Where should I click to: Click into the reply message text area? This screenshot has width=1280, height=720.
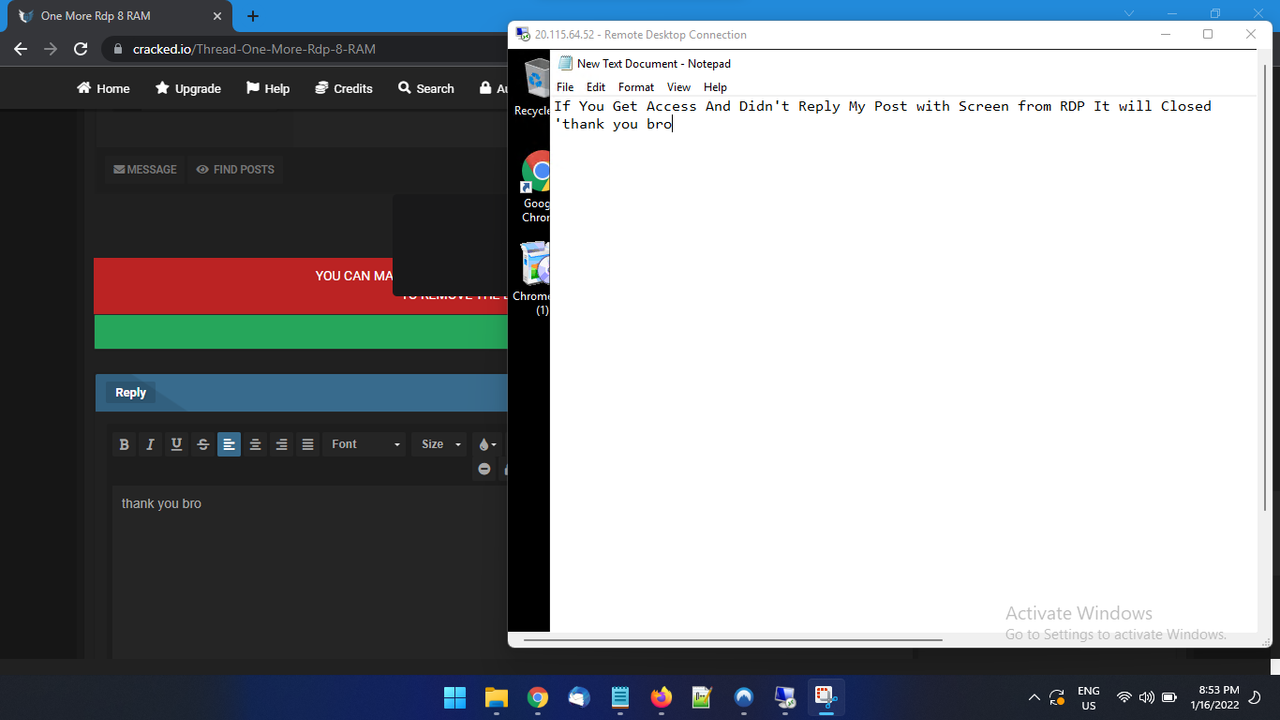point(310,570)
